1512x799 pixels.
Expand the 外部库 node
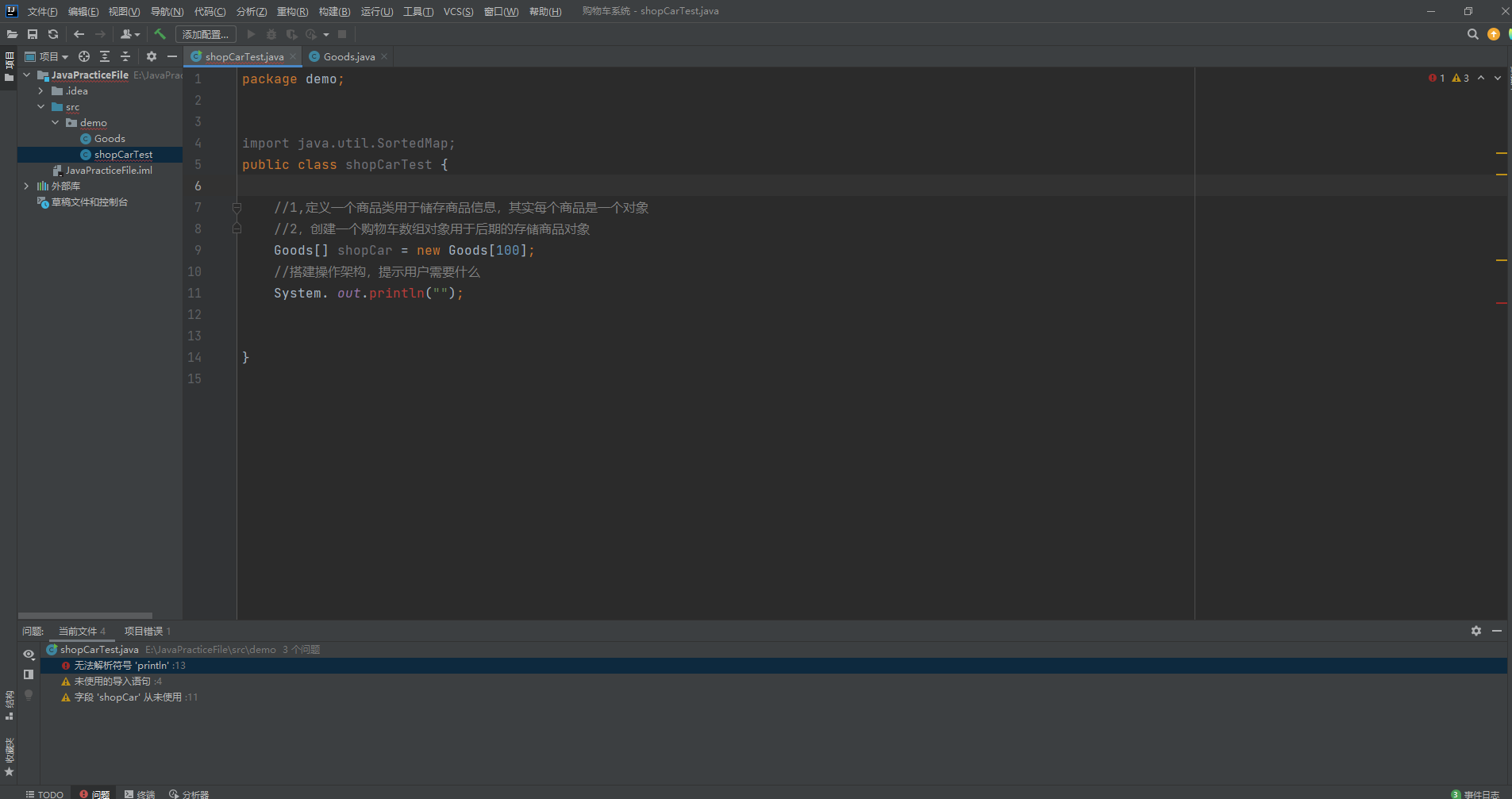27,186
